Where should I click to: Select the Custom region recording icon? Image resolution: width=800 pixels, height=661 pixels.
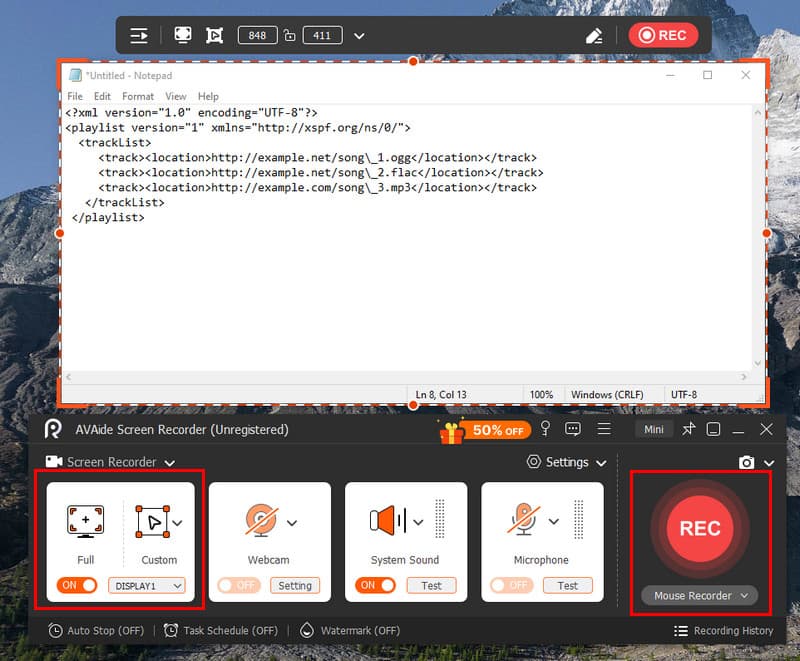click(x=152, y=521)
